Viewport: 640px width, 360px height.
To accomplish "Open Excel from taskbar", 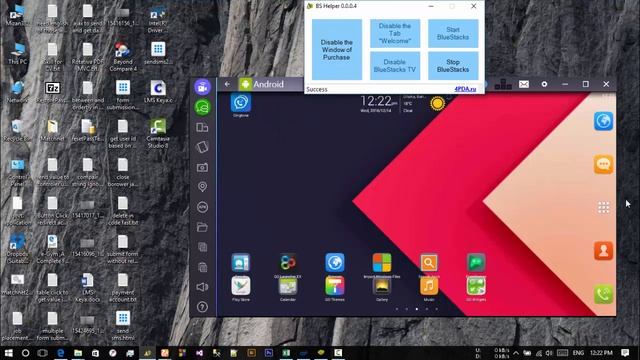I will click(286, 353).
